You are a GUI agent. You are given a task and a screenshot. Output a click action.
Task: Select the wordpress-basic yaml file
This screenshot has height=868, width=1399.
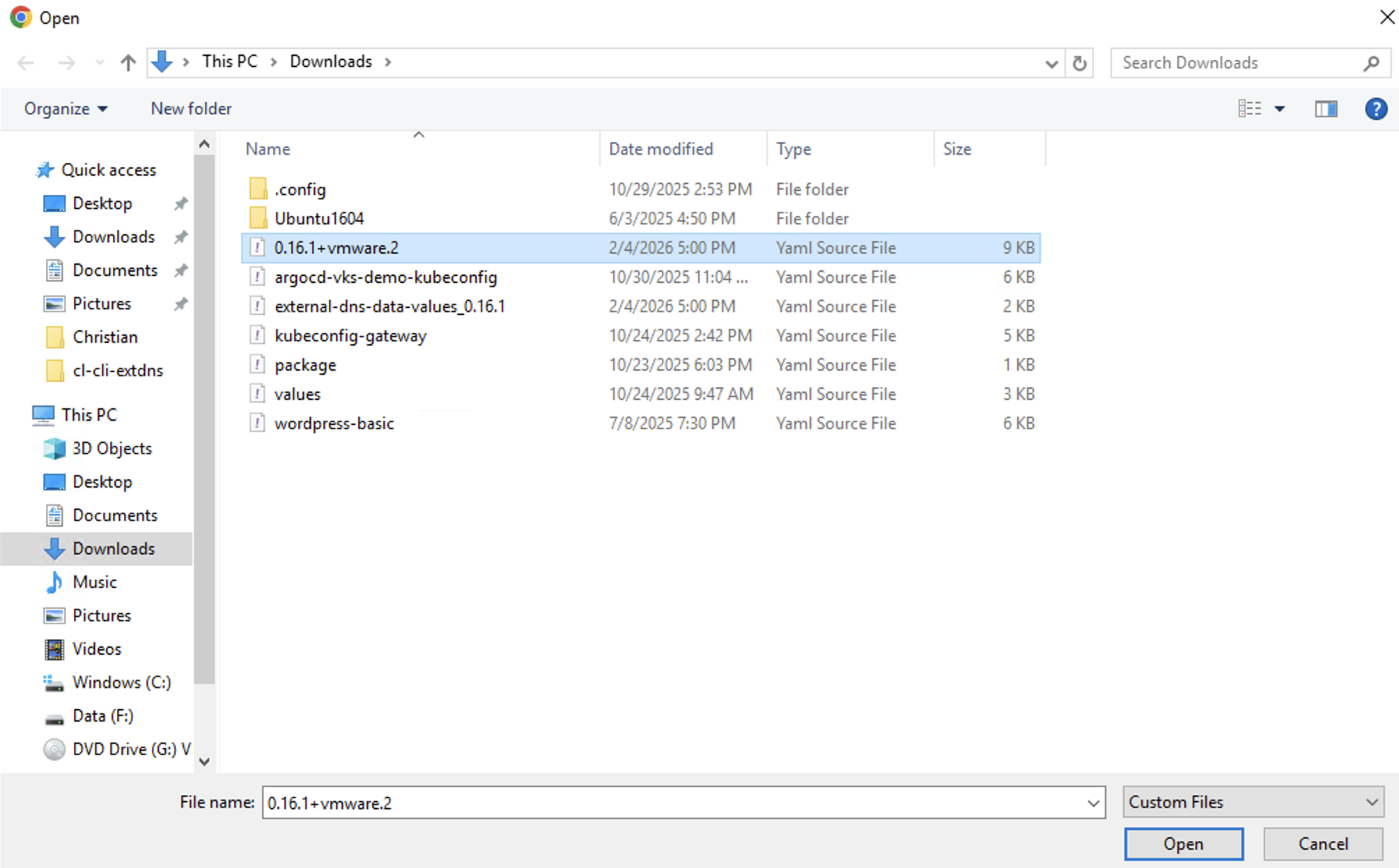click(x=334, y=424)
